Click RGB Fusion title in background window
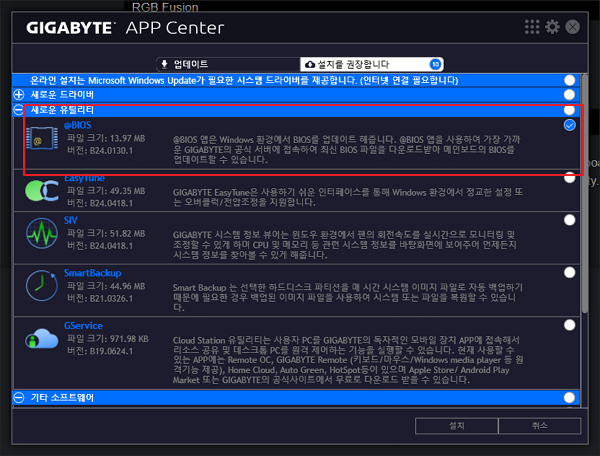Viewport: 600px width, 456px height. (x=165, y=7)
